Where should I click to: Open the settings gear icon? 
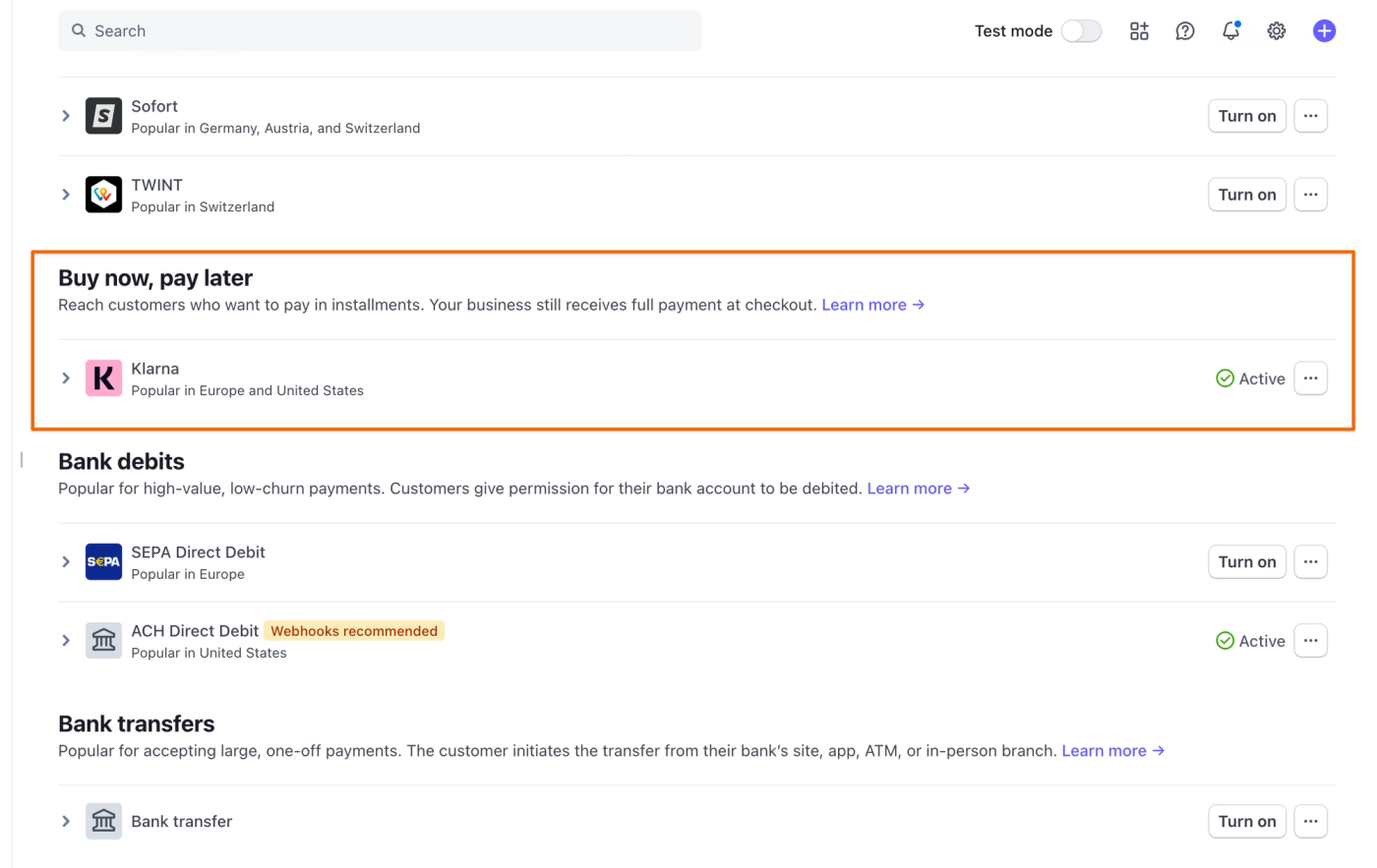(x=1277, y=31)
